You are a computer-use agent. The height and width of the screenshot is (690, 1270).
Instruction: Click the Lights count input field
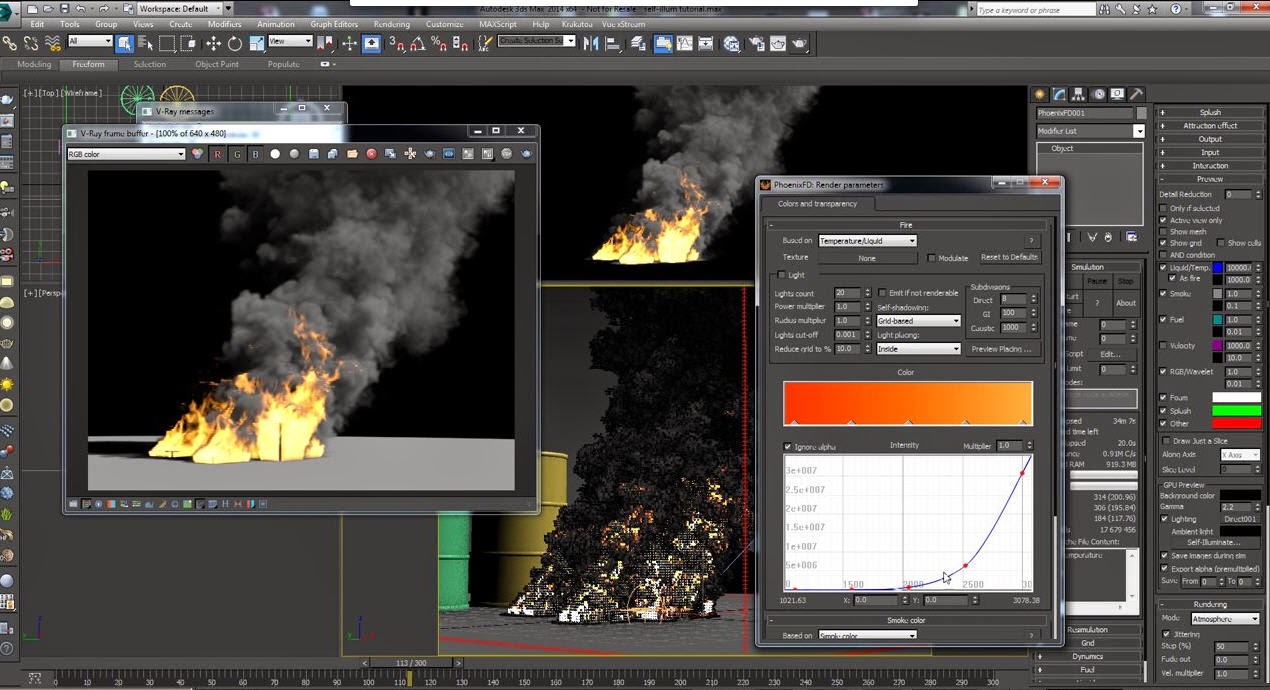click(x=846, y=293)
